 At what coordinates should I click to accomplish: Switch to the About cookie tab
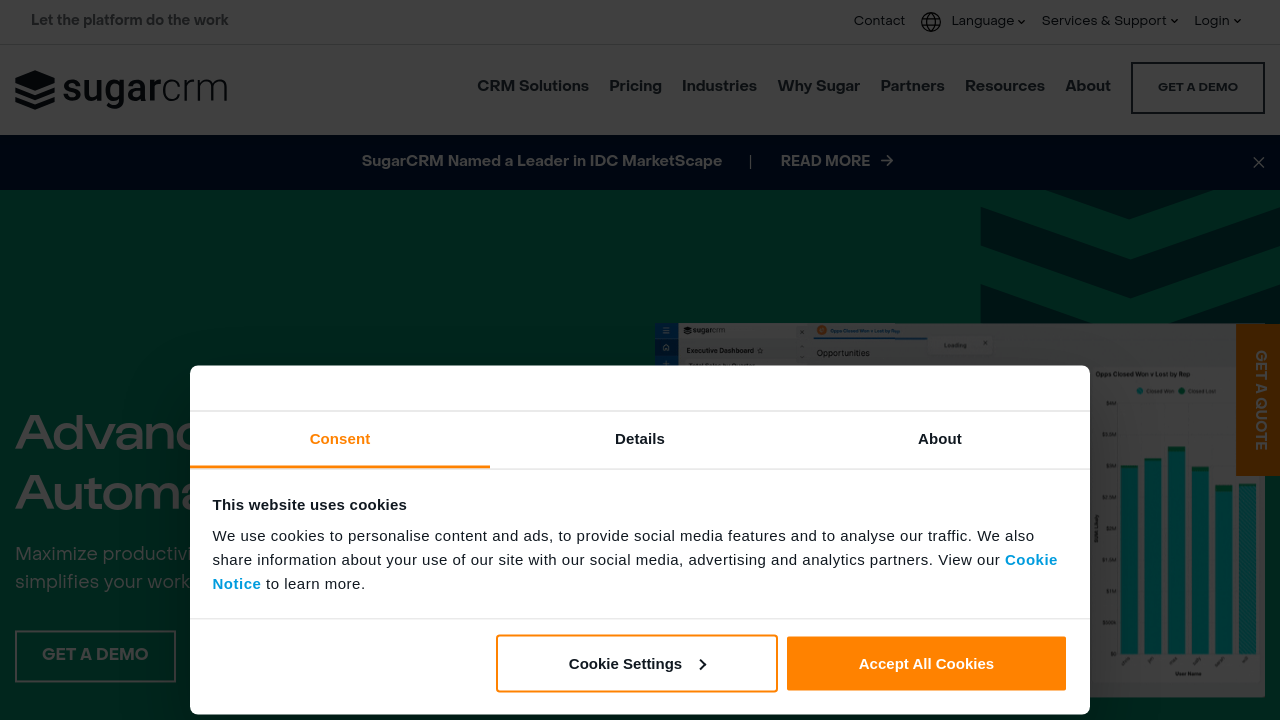pos(939,439)
